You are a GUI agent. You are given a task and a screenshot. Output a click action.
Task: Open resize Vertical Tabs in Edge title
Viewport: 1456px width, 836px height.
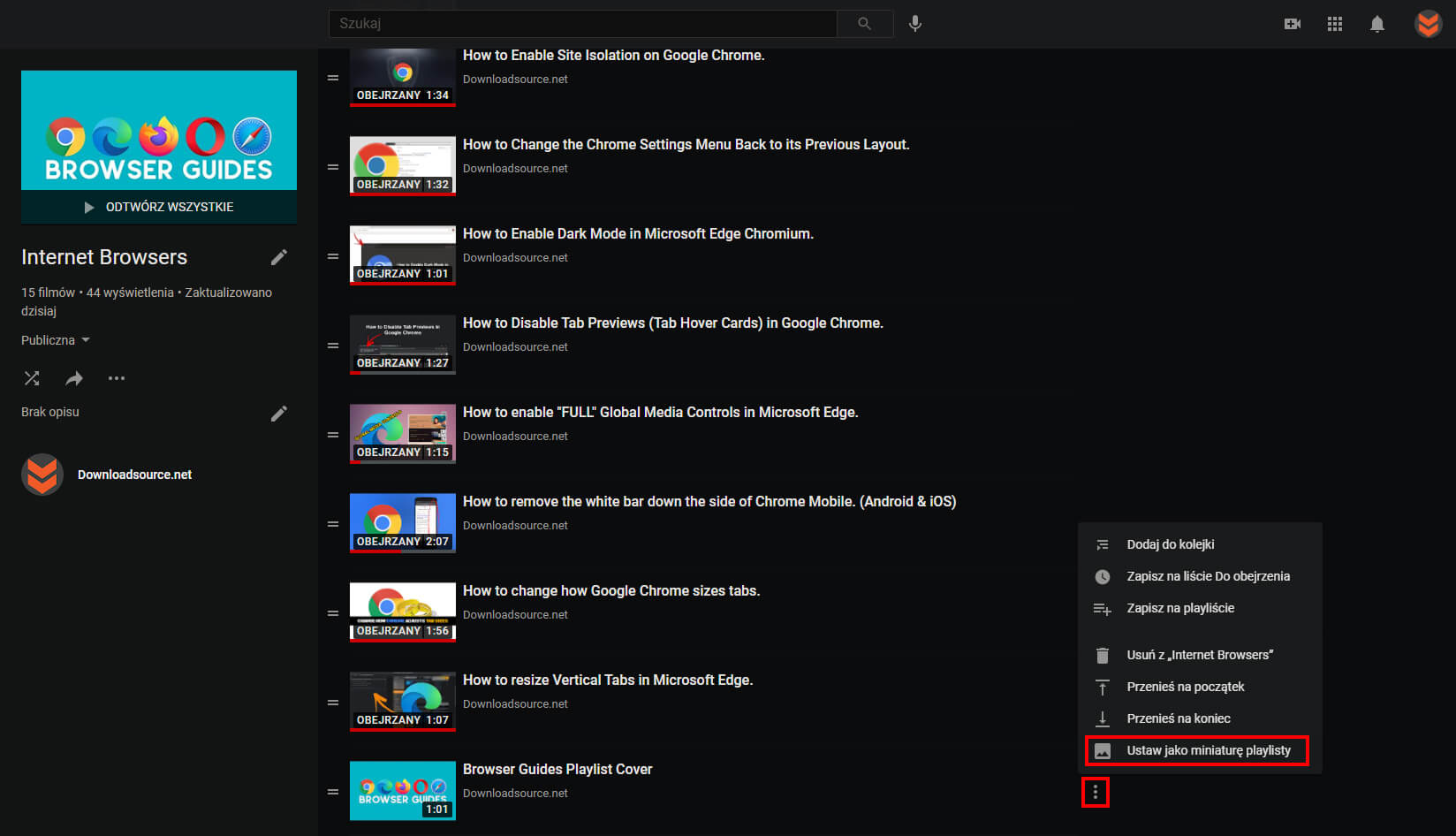(x=608, y=680)
